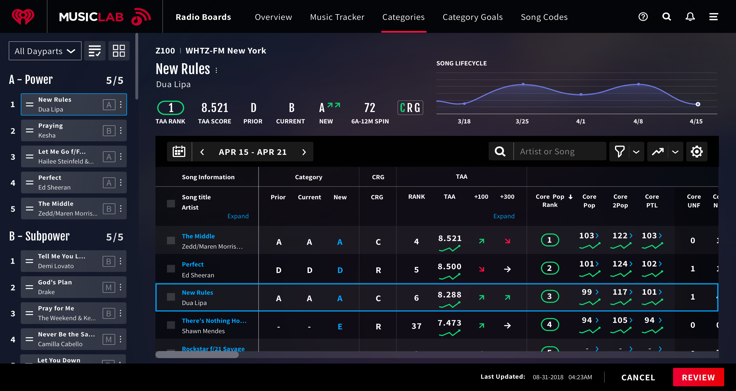Go to next week arrow
The image size is (736, 391).
(x=304, y=152)
